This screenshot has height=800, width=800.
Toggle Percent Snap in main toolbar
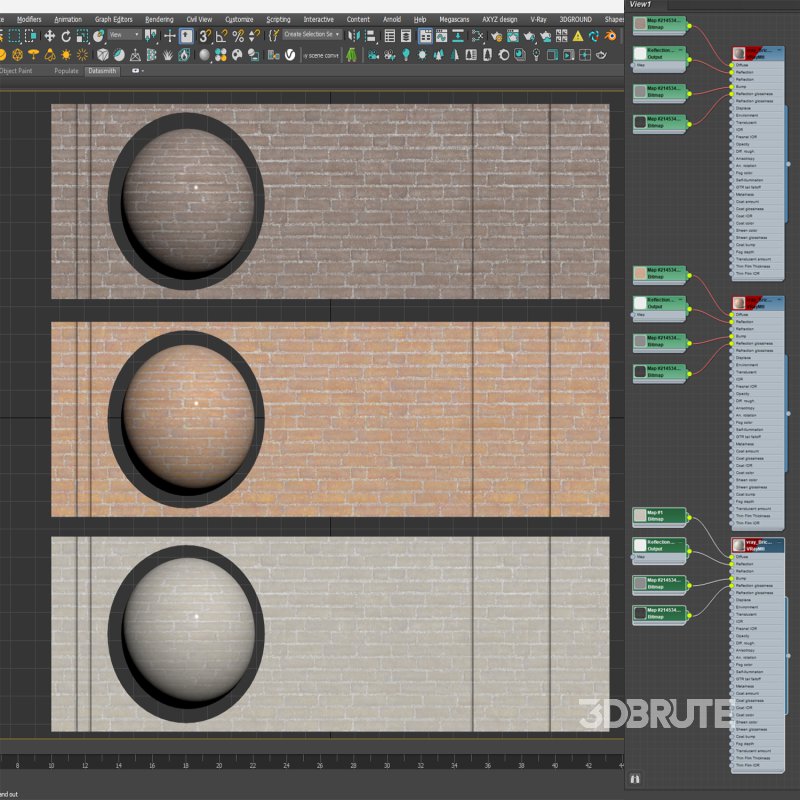(x=237, y=36)
